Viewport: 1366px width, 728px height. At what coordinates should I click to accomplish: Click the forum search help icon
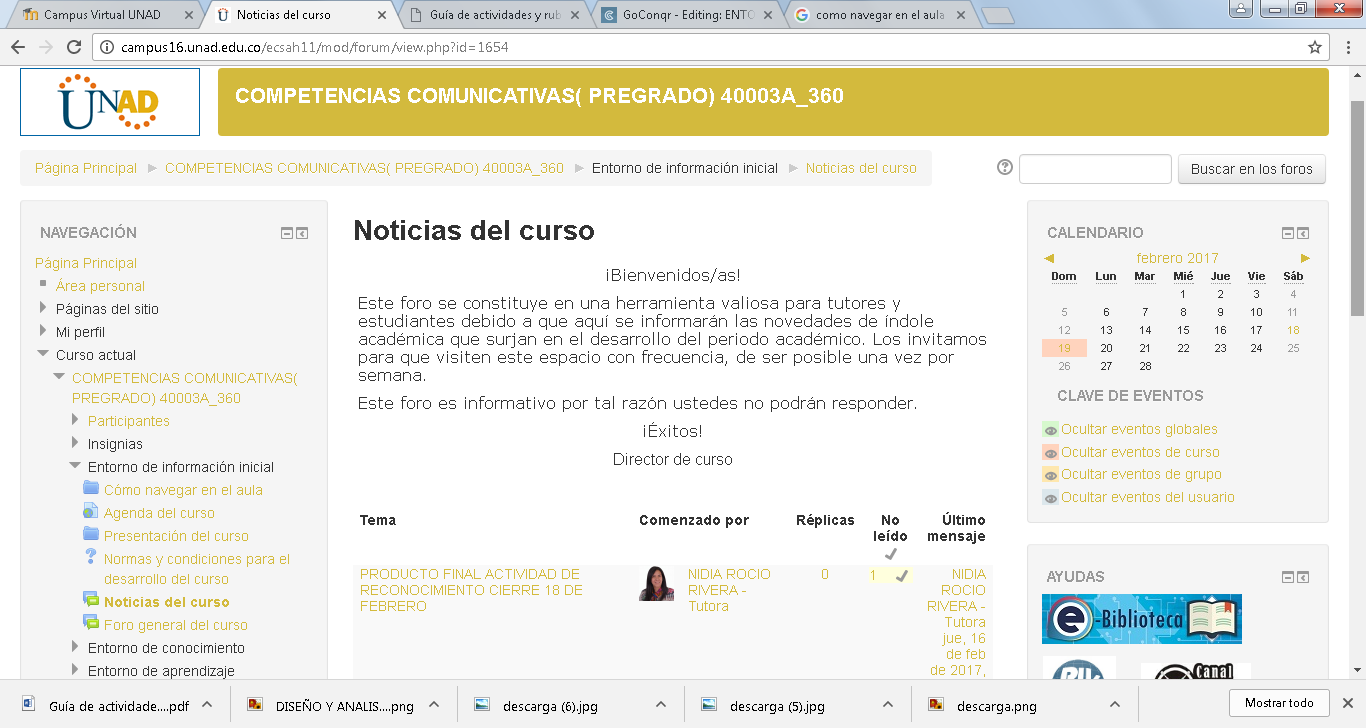coord(1005,168)
